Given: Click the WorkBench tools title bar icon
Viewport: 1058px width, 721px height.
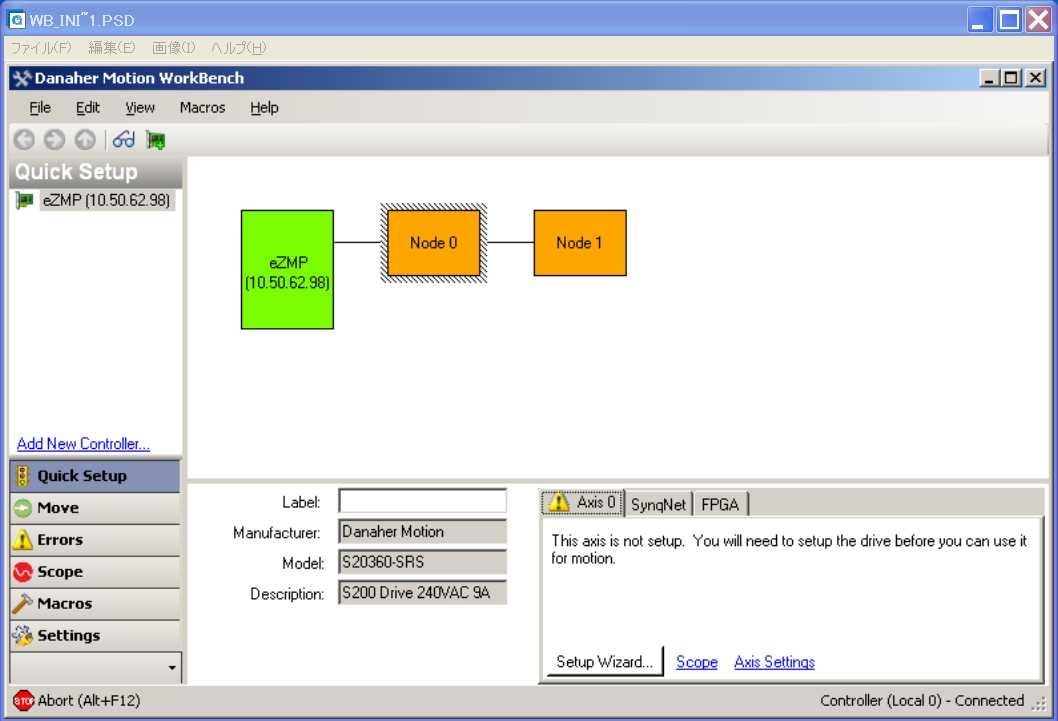Looking at the screenshot, I should point(22,78).
